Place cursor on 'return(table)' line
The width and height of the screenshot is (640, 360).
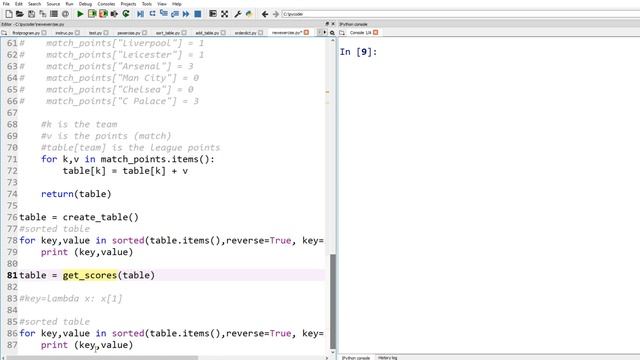[x=76, y=194]
